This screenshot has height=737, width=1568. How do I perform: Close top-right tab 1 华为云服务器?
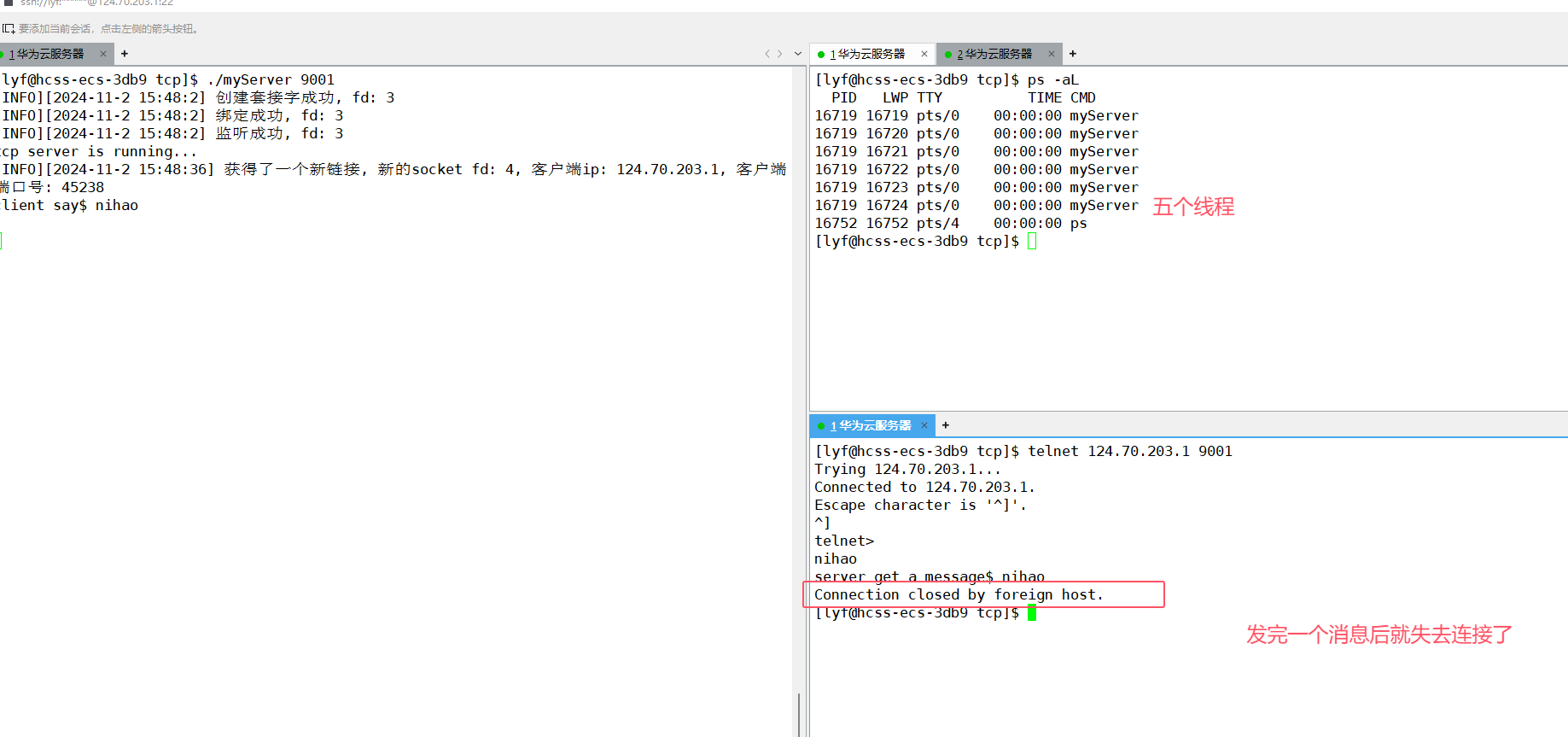(x=924, y=54)
